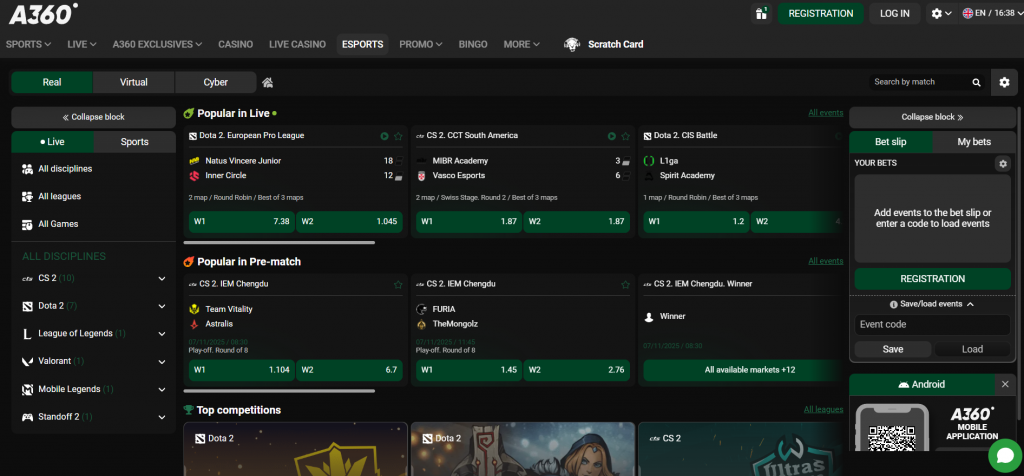Favorite the Dota 2 European Pro League match
1024x476 pixels.
point(398,136)
